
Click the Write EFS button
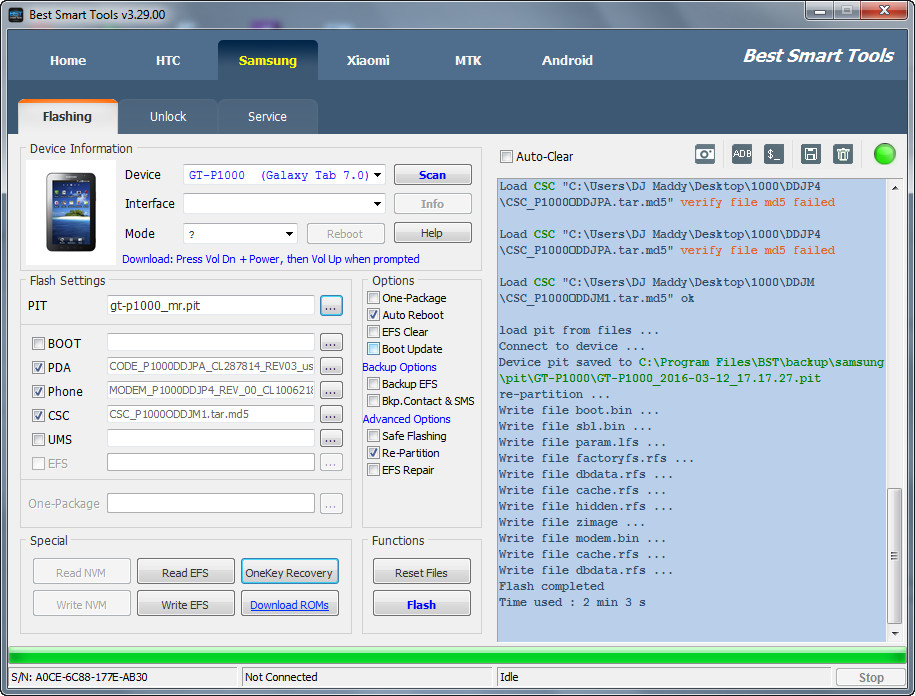186,604
